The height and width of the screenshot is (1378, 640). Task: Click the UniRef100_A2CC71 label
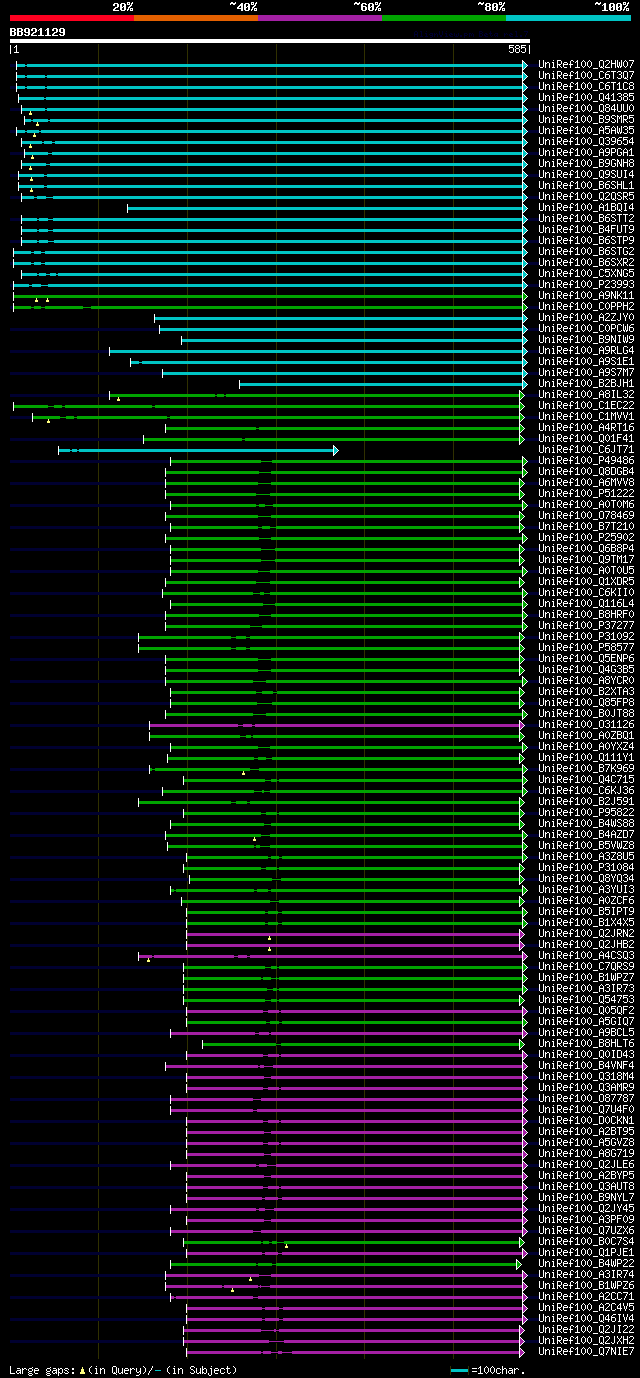[586, 1296]
